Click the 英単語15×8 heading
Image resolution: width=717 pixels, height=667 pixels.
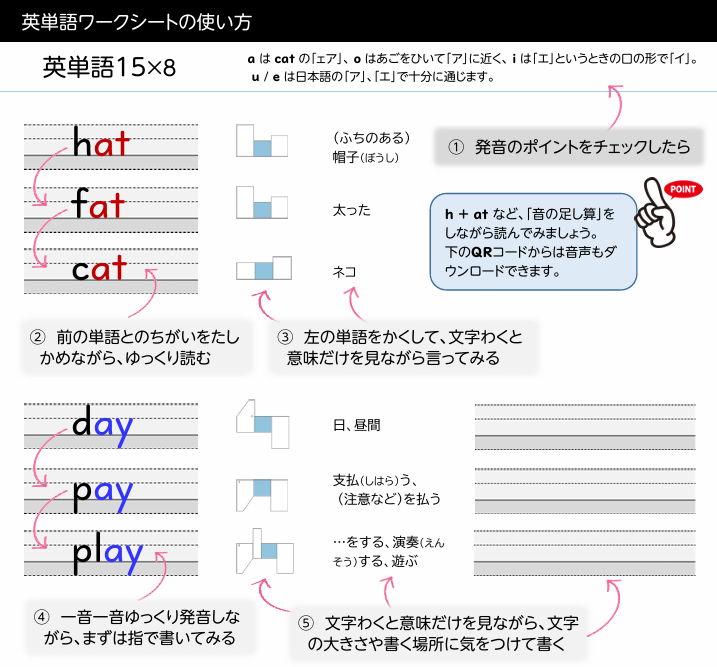[109, 67]
